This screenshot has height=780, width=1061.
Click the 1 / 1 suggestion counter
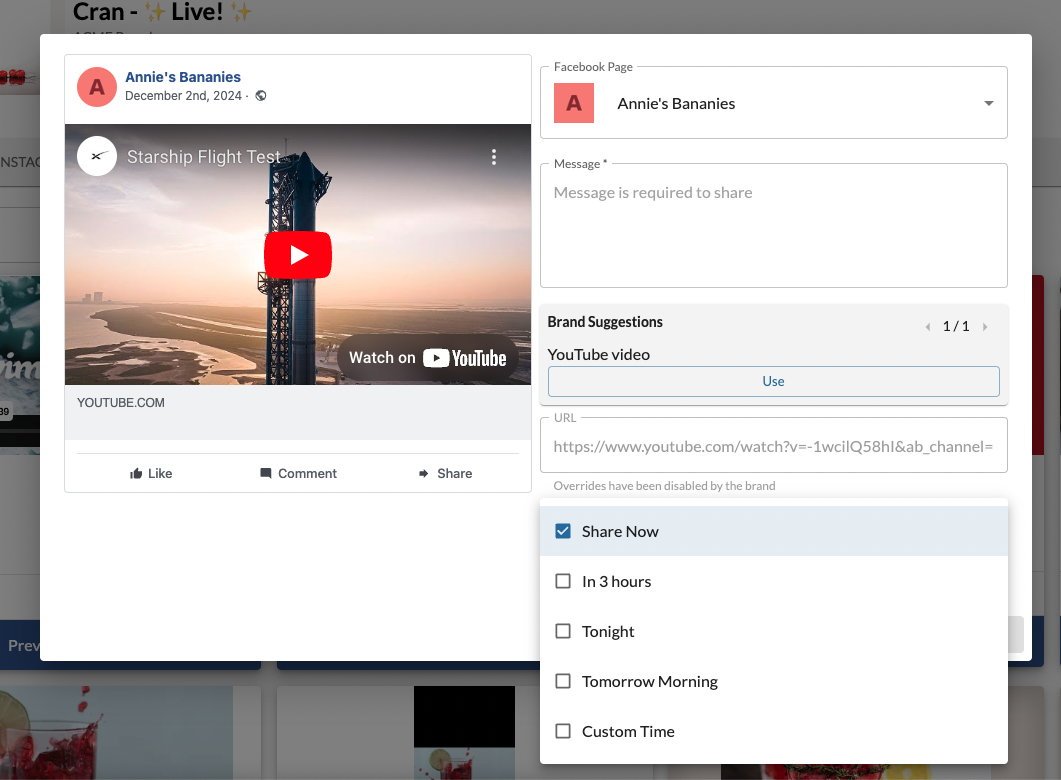(x=956, y=327)
